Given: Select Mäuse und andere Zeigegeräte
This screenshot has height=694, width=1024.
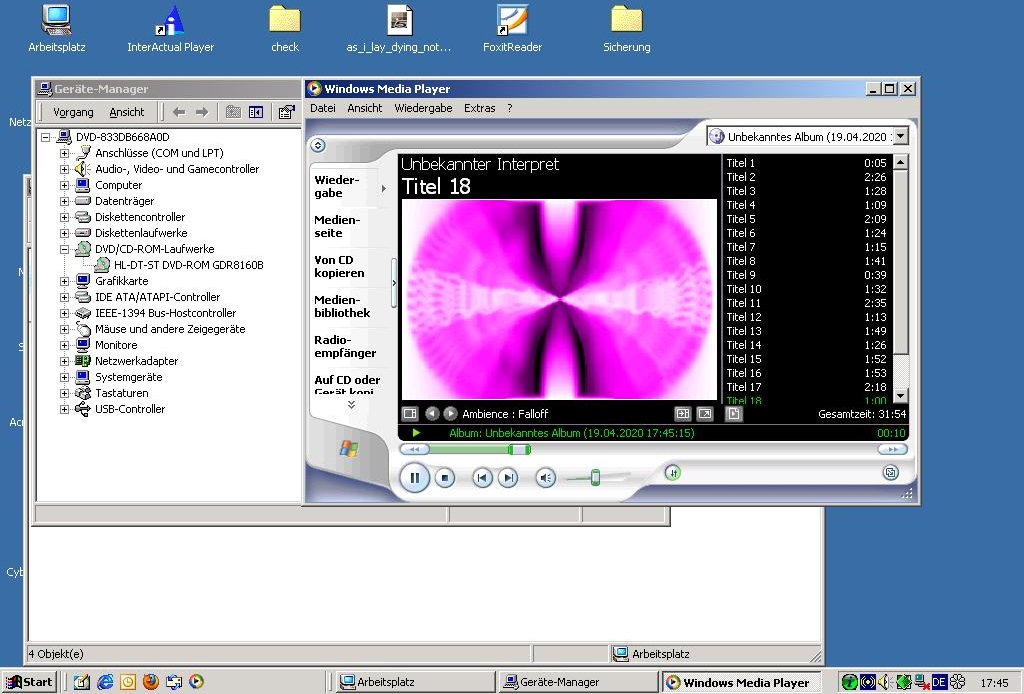Looking at the screenshot, I should click(170, 329).
